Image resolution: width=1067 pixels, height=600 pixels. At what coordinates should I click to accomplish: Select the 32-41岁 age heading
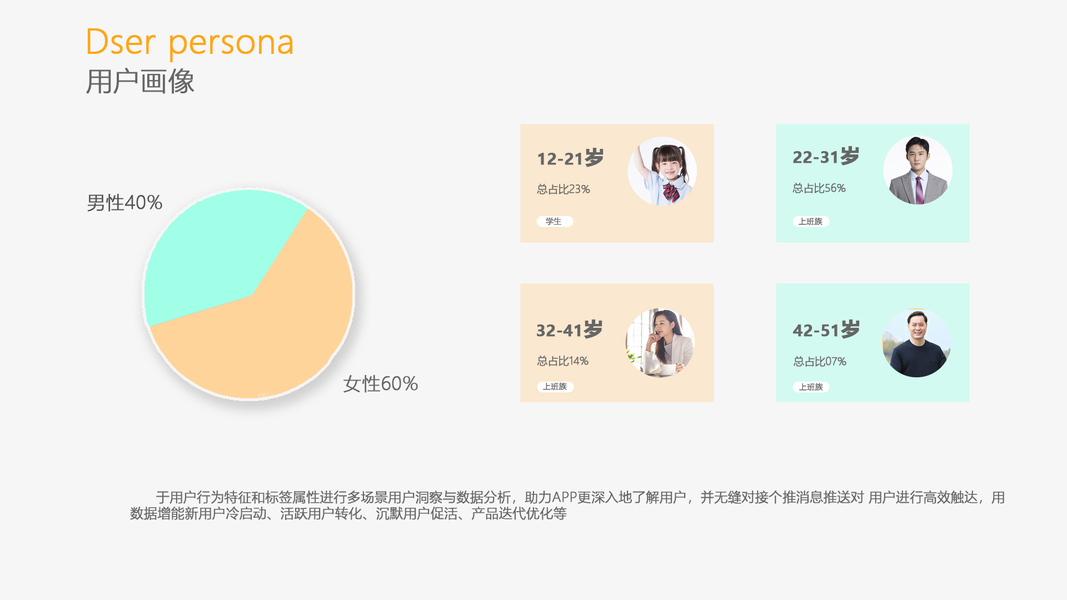570,330
